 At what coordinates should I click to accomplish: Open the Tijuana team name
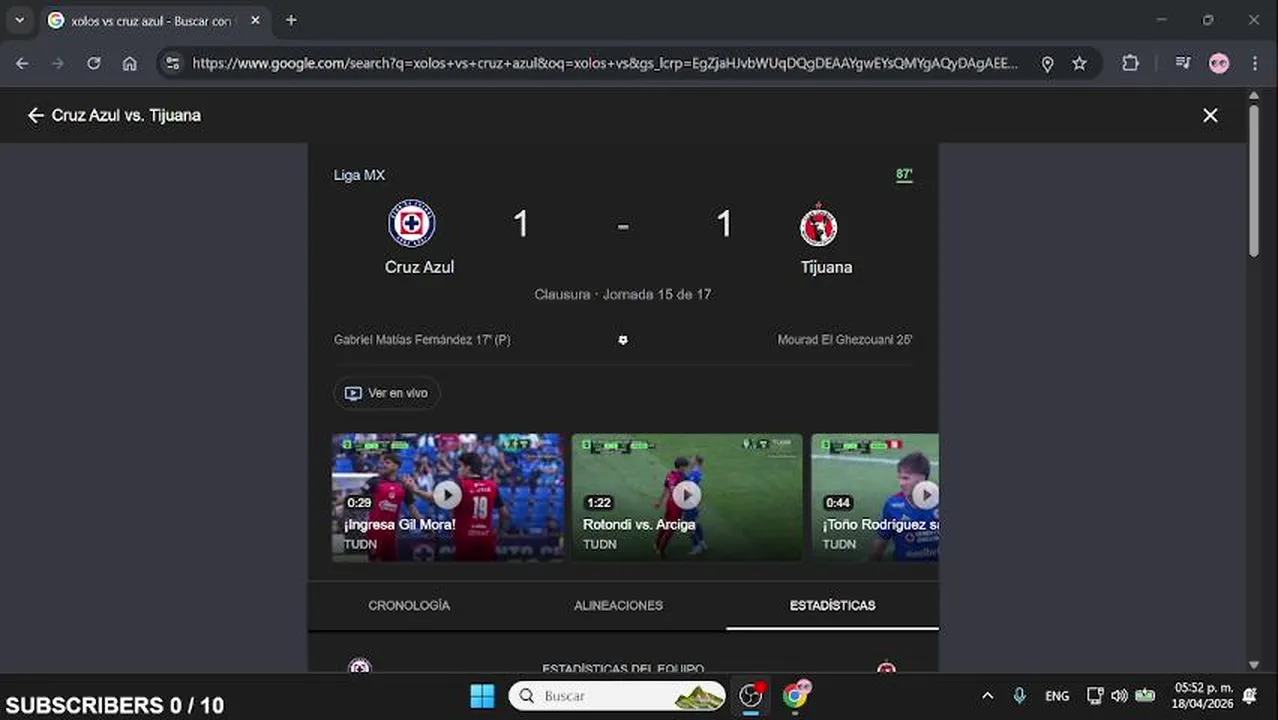click(826, 267)
